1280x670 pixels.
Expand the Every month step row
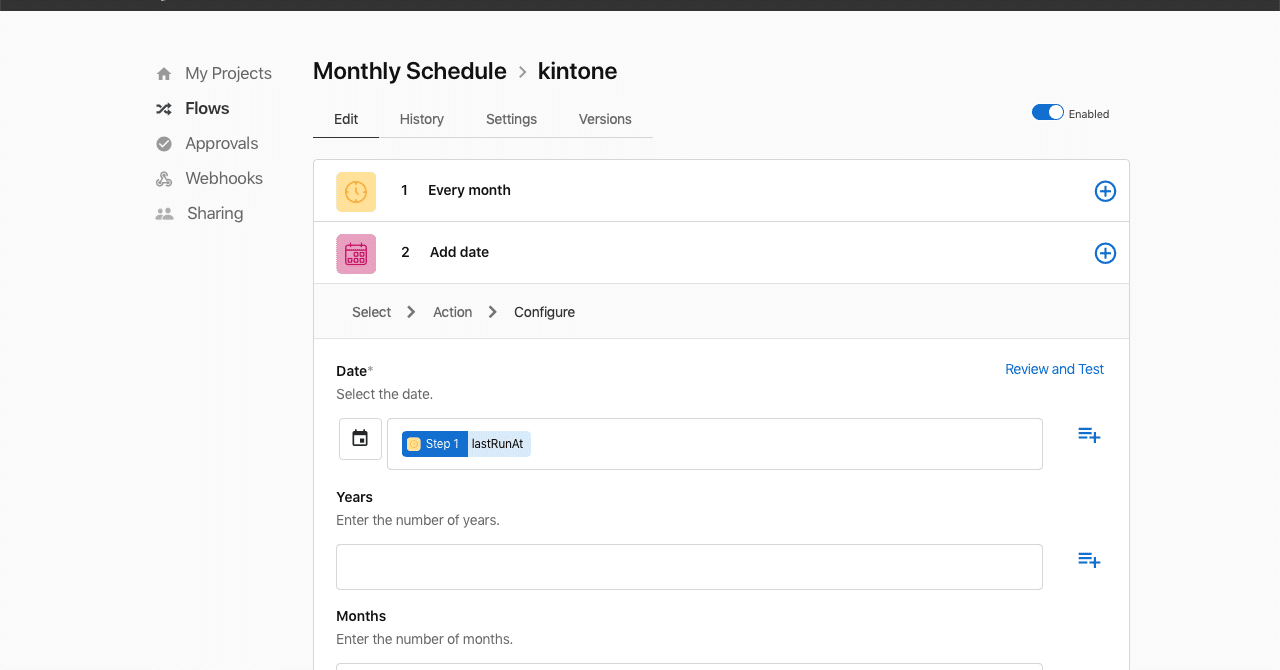pos(721,191)
